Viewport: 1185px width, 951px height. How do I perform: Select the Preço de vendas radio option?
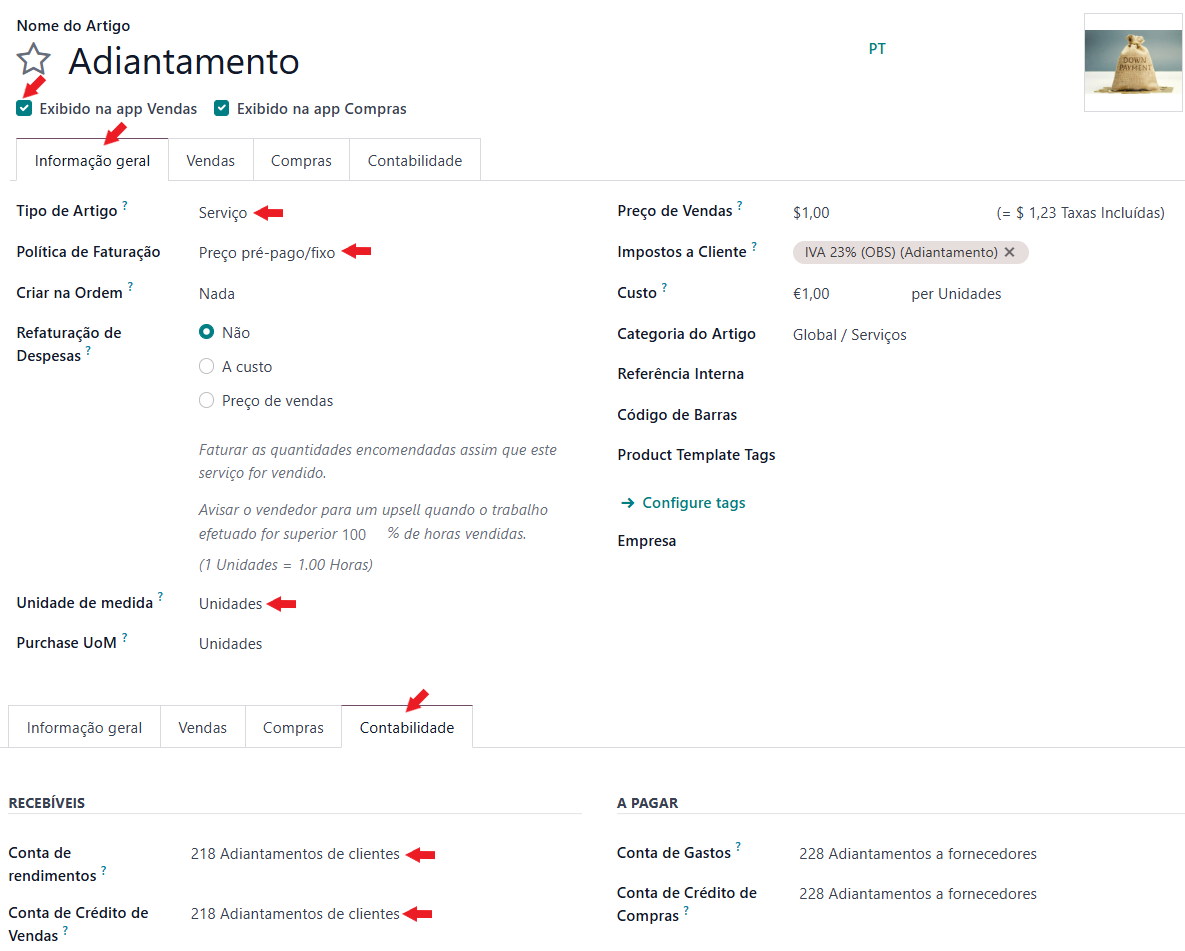point(207,401)
